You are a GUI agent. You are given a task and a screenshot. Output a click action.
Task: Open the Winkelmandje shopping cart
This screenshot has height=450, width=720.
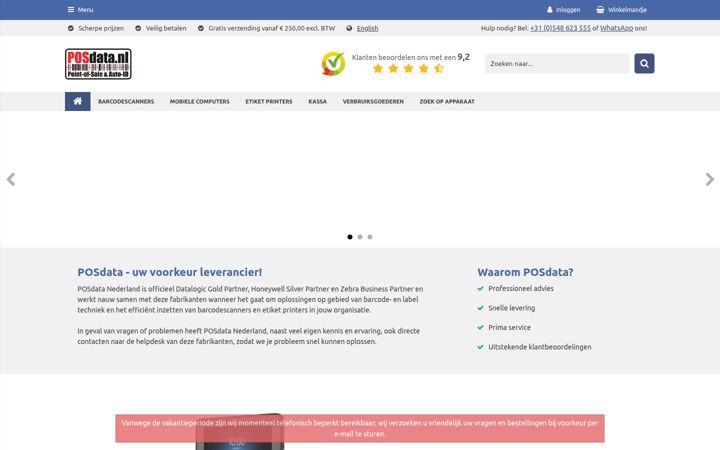pos(621,10)
